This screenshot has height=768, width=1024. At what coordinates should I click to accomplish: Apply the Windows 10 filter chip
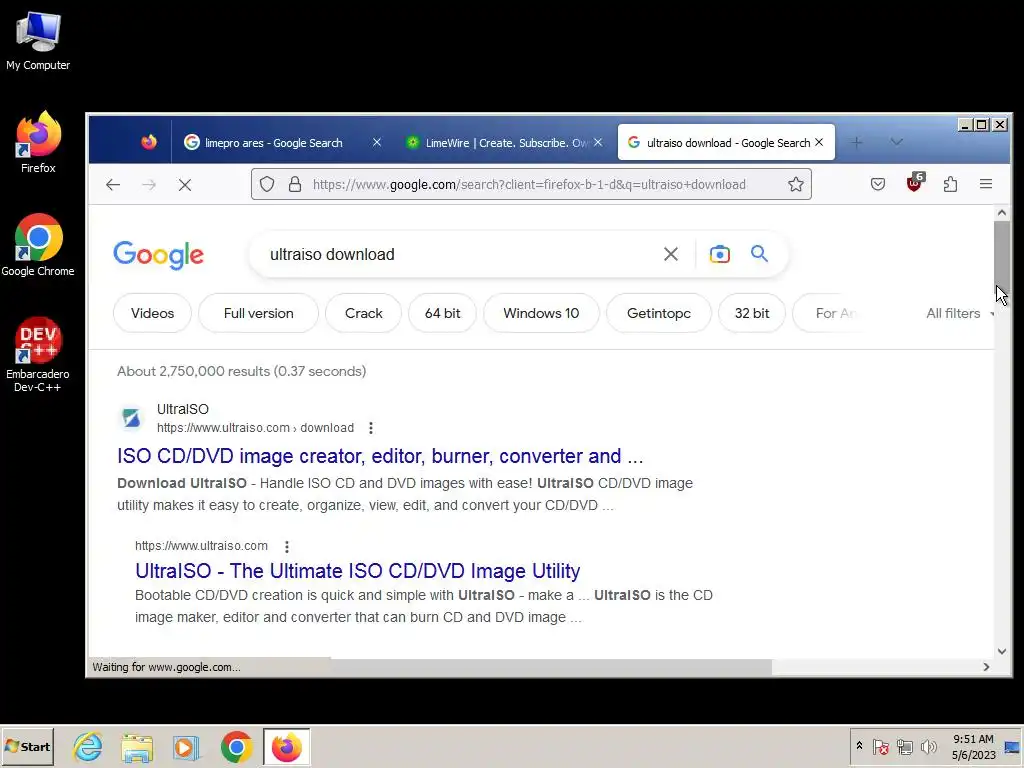541,313
